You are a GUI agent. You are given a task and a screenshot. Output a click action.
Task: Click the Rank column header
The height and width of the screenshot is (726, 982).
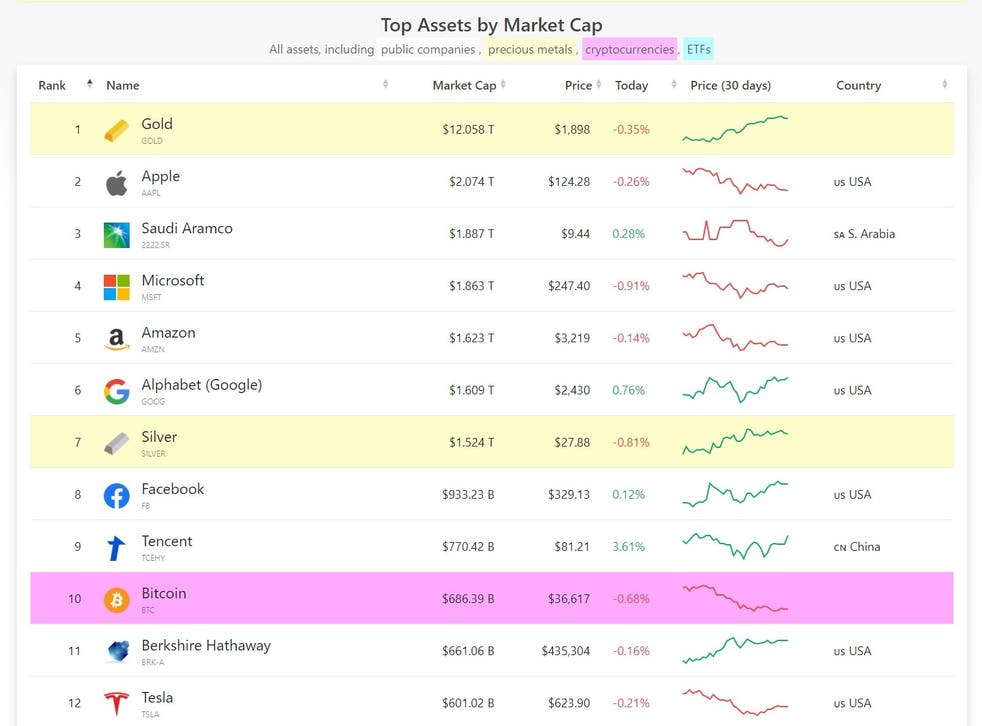click(52, 85)
